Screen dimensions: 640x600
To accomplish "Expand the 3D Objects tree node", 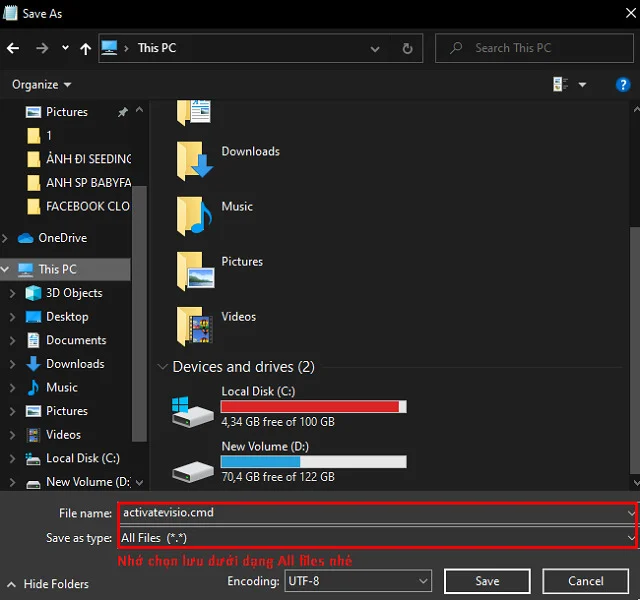I will point(12,293).
